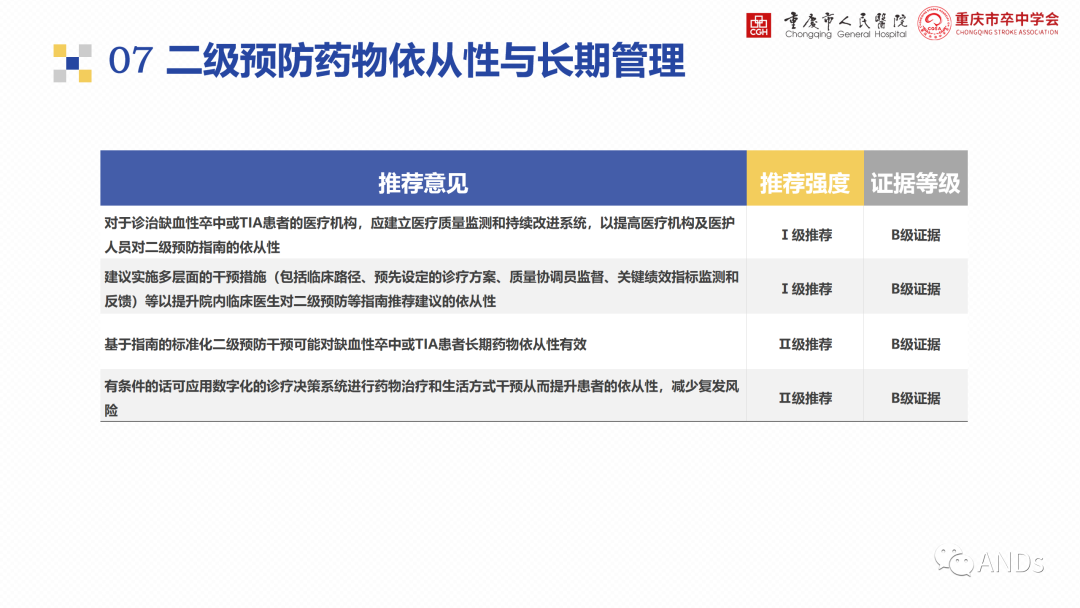Click the 重庆市卒中学会 red title text
This screenshot has height=608, width=1080.
[1006, 19]
